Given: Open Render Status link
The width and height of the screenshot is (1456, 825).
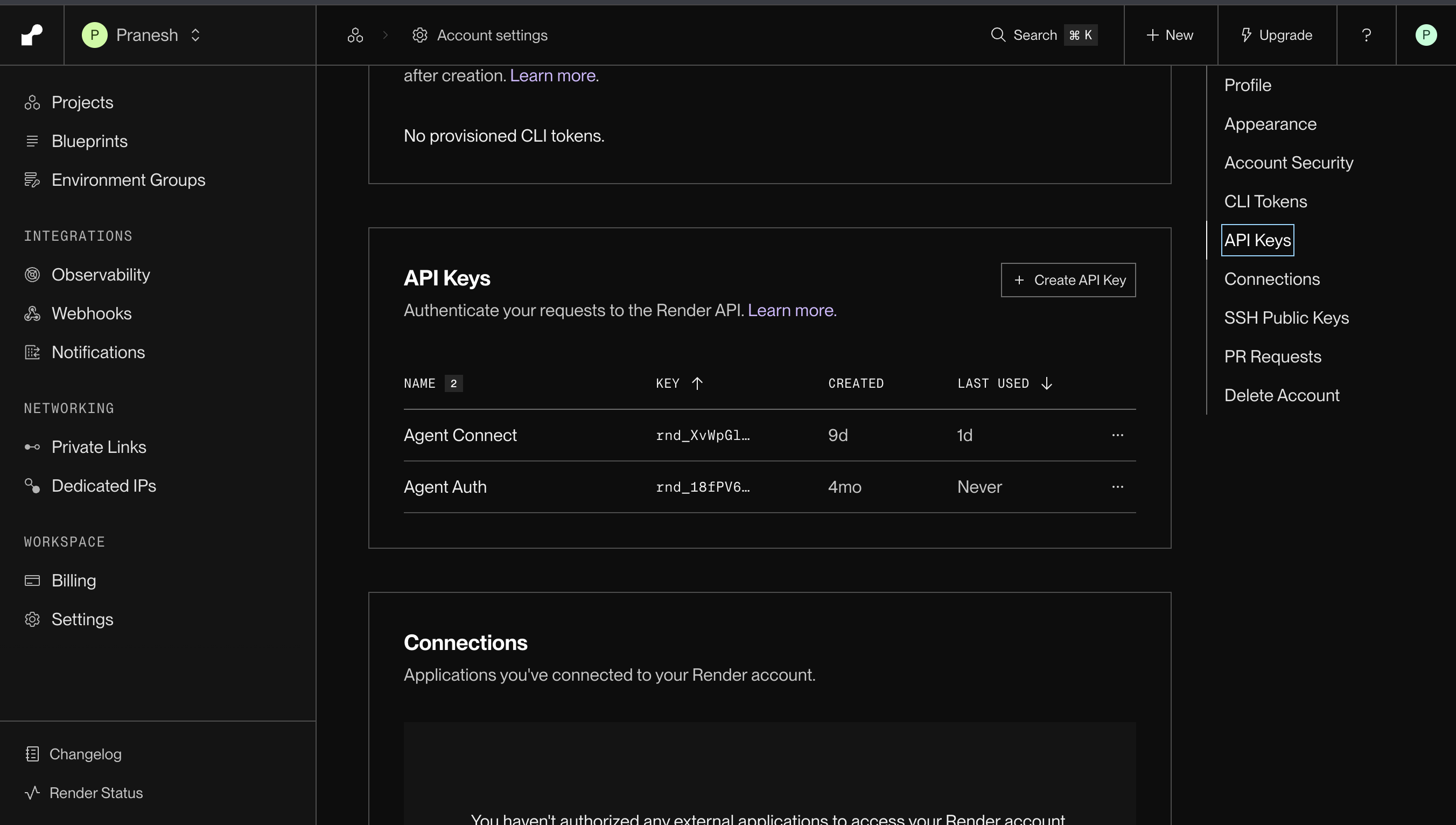Looking at the screenshot, I should [84, 793].
